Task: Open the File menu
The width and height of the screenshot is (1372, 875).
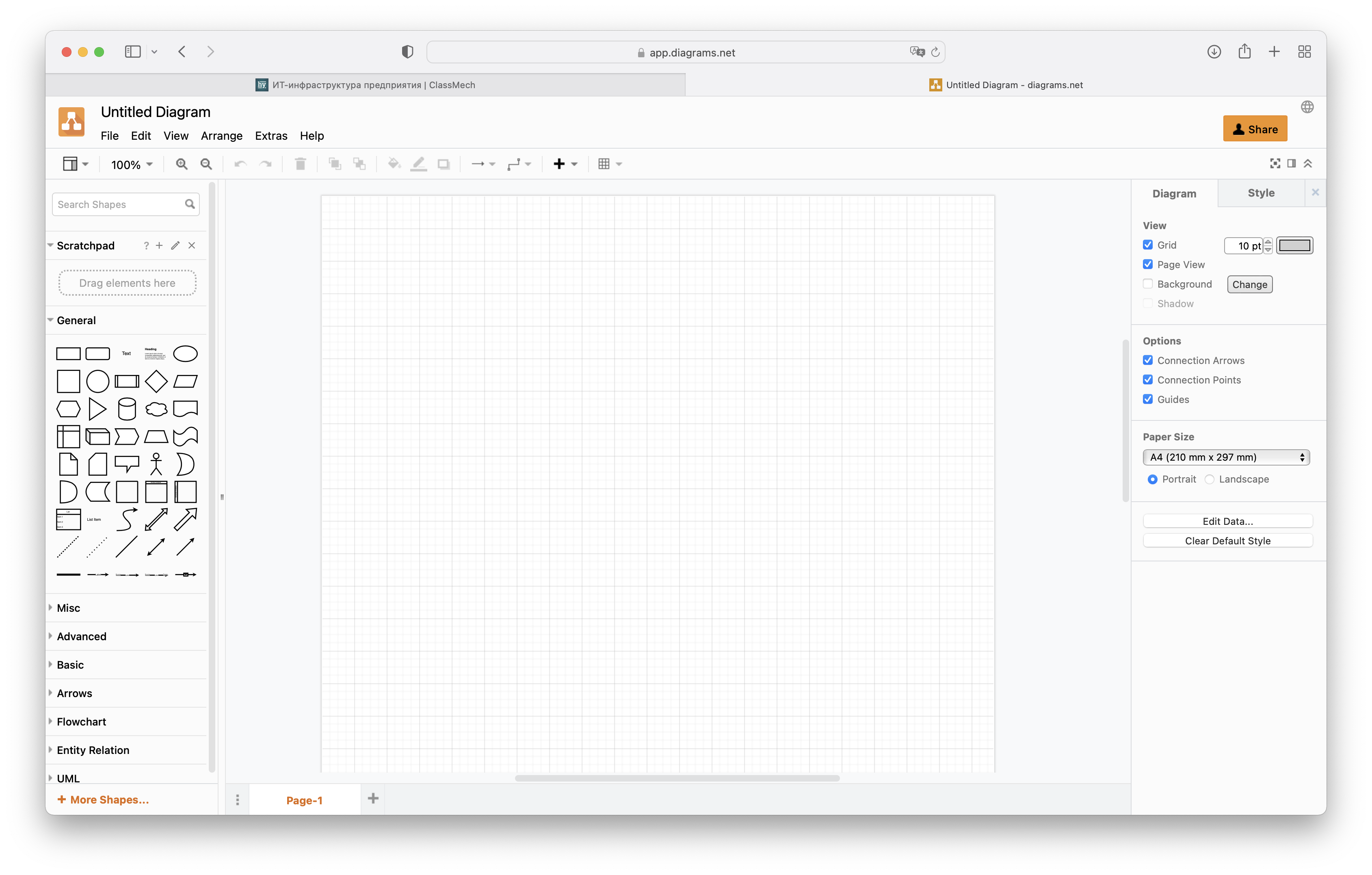Action: (x=109, y=136)
